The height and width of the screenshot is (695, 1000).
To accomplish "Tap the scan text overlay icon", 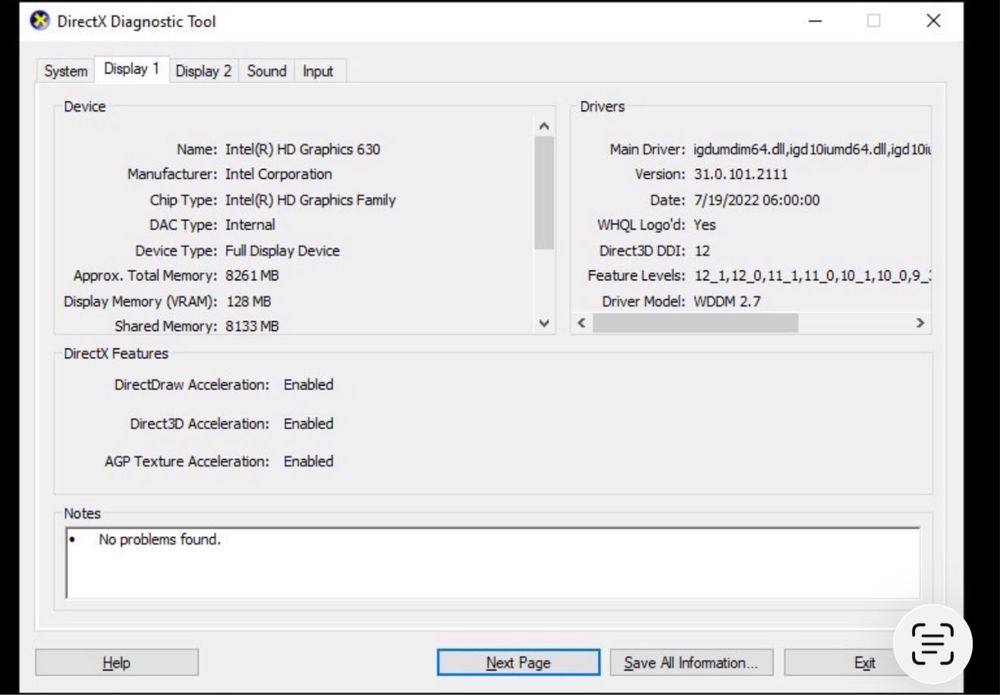I will 932,644.
